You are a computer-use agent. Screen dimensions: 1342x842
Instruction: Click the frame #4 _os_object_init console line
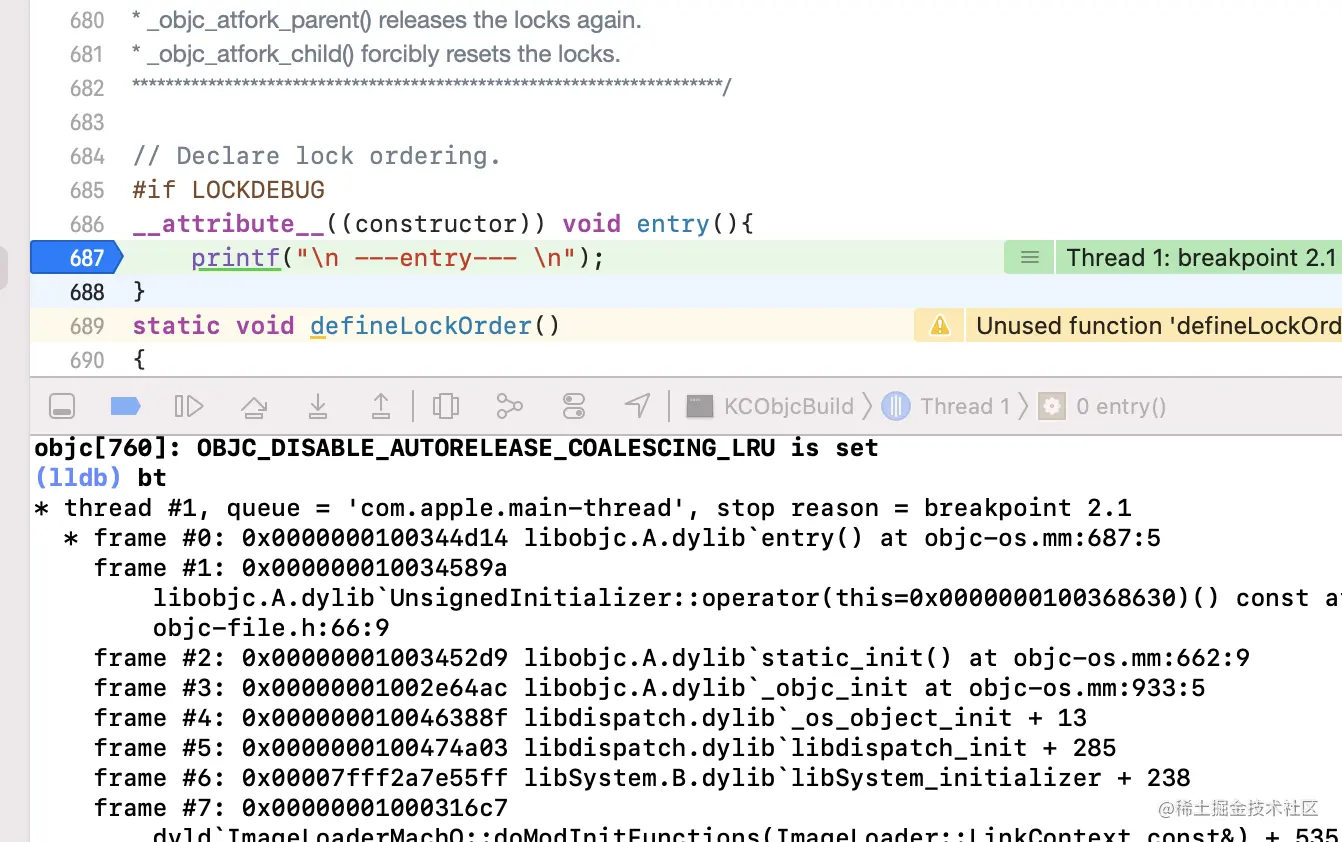click(590, 718)
